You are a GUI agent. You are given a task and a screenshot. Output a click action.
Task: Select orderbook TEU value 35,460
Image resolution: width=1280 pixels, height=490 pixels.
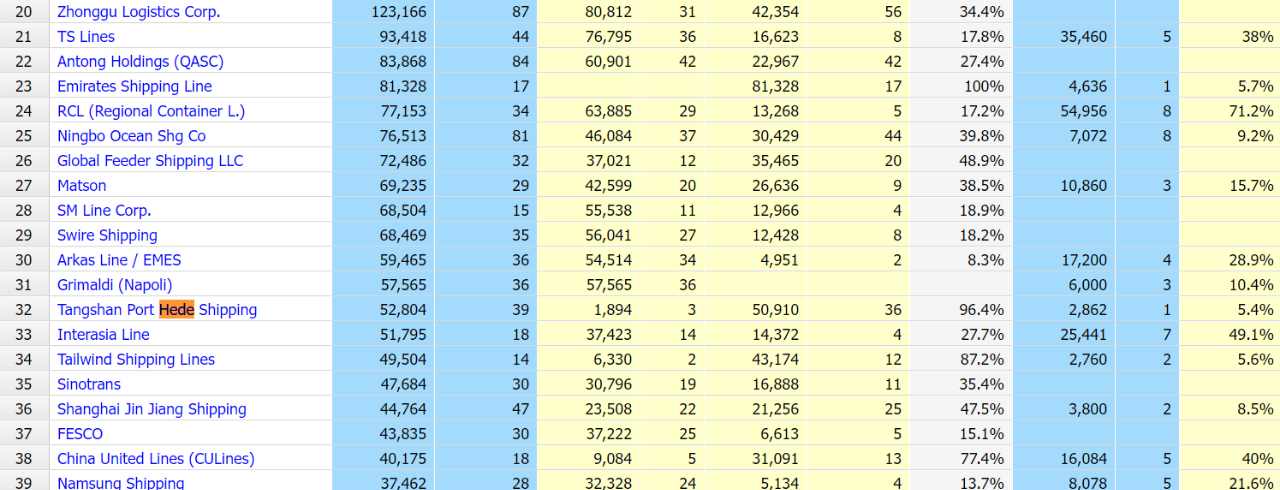[x=1084, y=37]
